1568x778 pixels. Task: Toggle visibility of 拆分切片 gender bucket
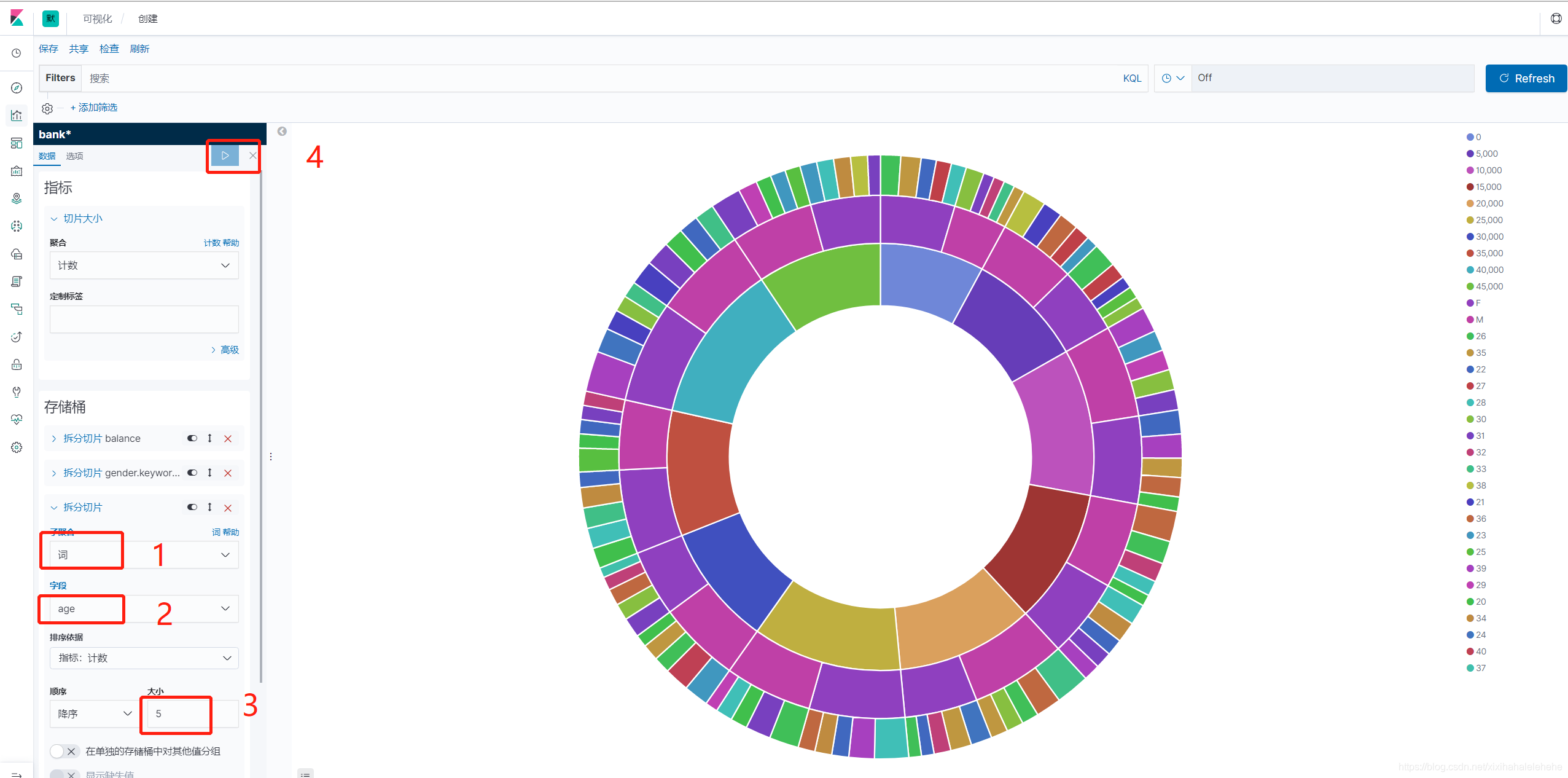tap(192, 473)
